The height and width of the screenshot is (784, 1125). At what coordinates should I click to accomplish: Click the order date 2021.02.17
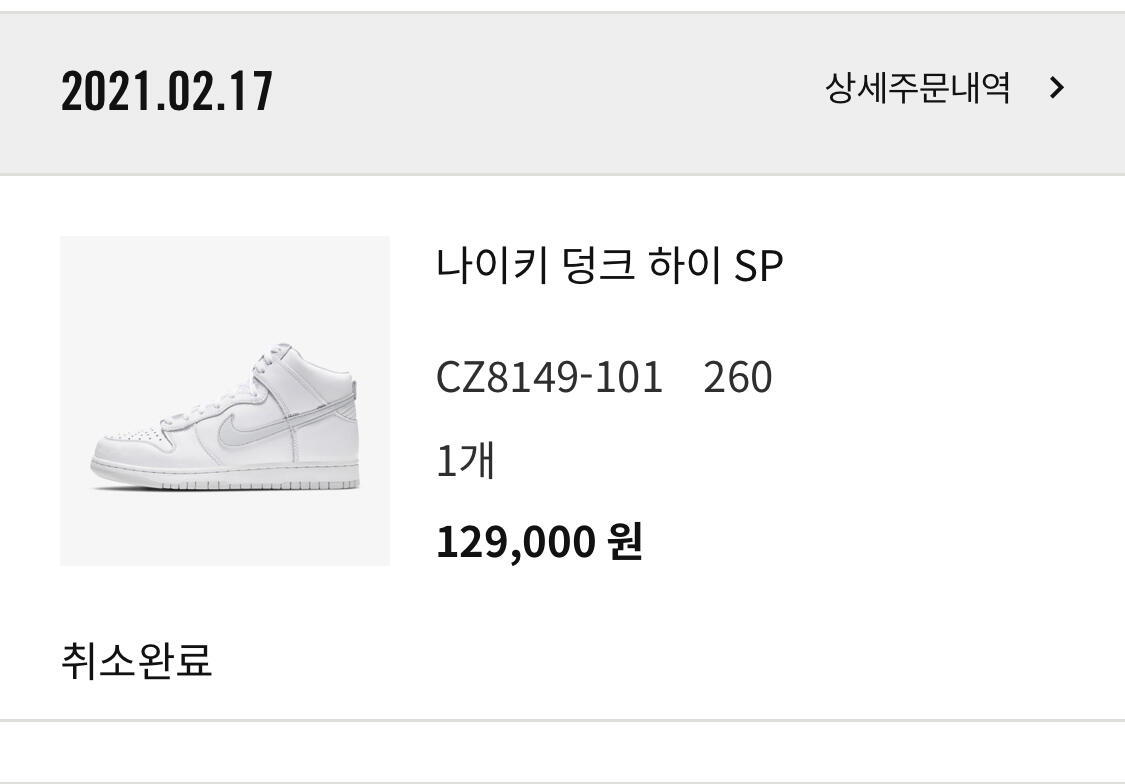pyautogui.click(x=166, y=91)
